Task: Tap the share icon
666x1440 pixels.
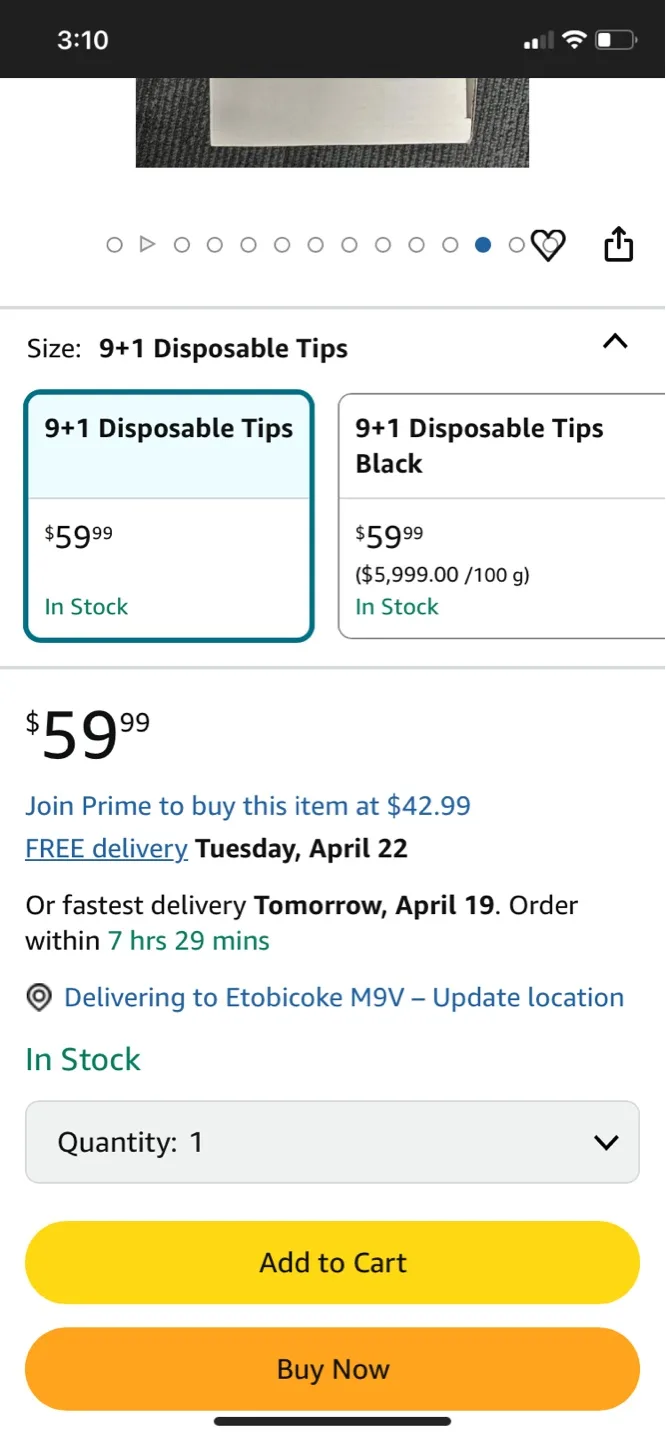Action: [x=619, y=244]
